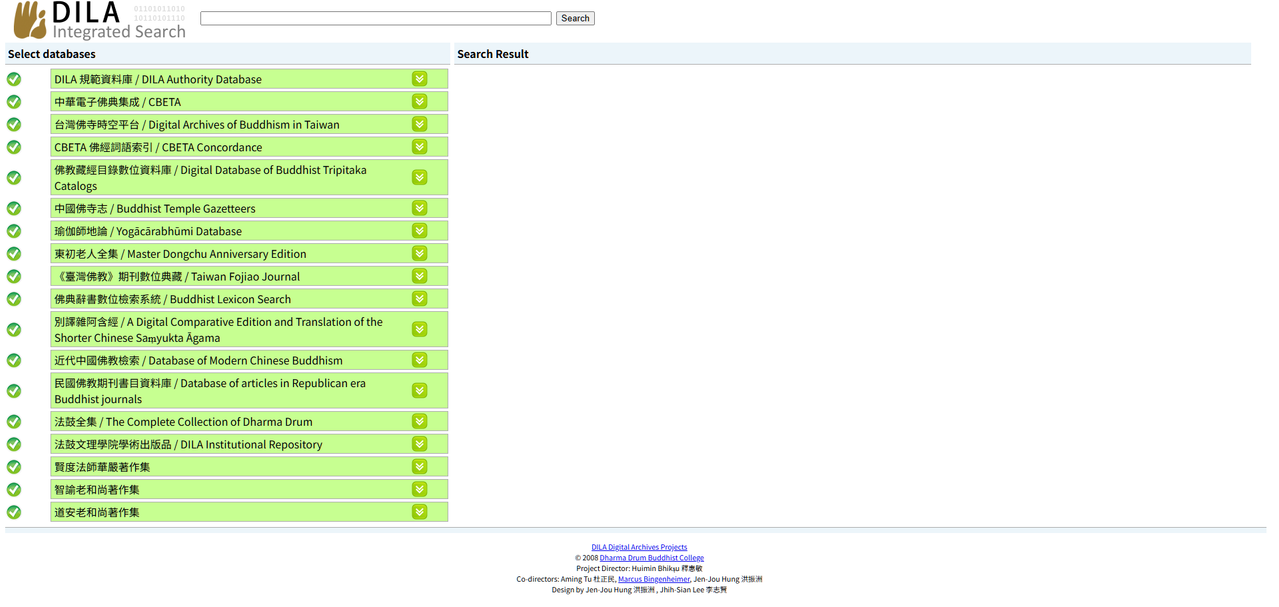
Task: Toggle the DILA Institutional Repository checkmark
Action: (14, 444)
